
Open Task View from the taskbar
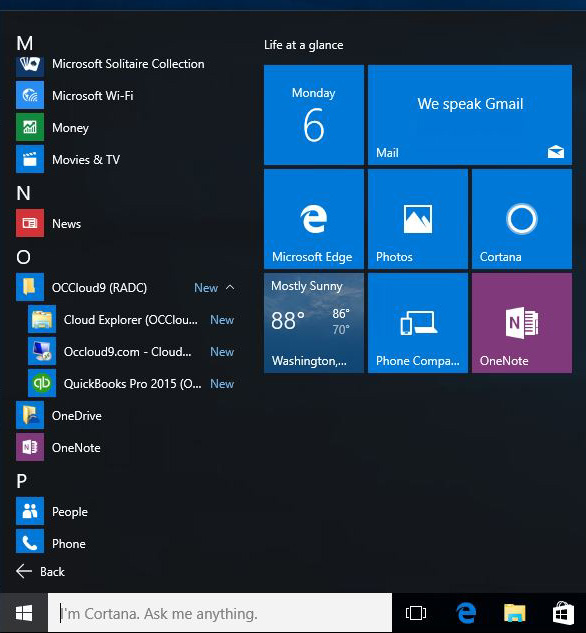click(x=416, y=613)
